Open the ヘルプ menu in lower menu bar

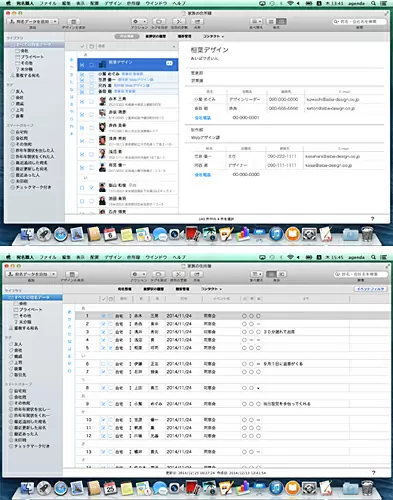click(179, 257)
